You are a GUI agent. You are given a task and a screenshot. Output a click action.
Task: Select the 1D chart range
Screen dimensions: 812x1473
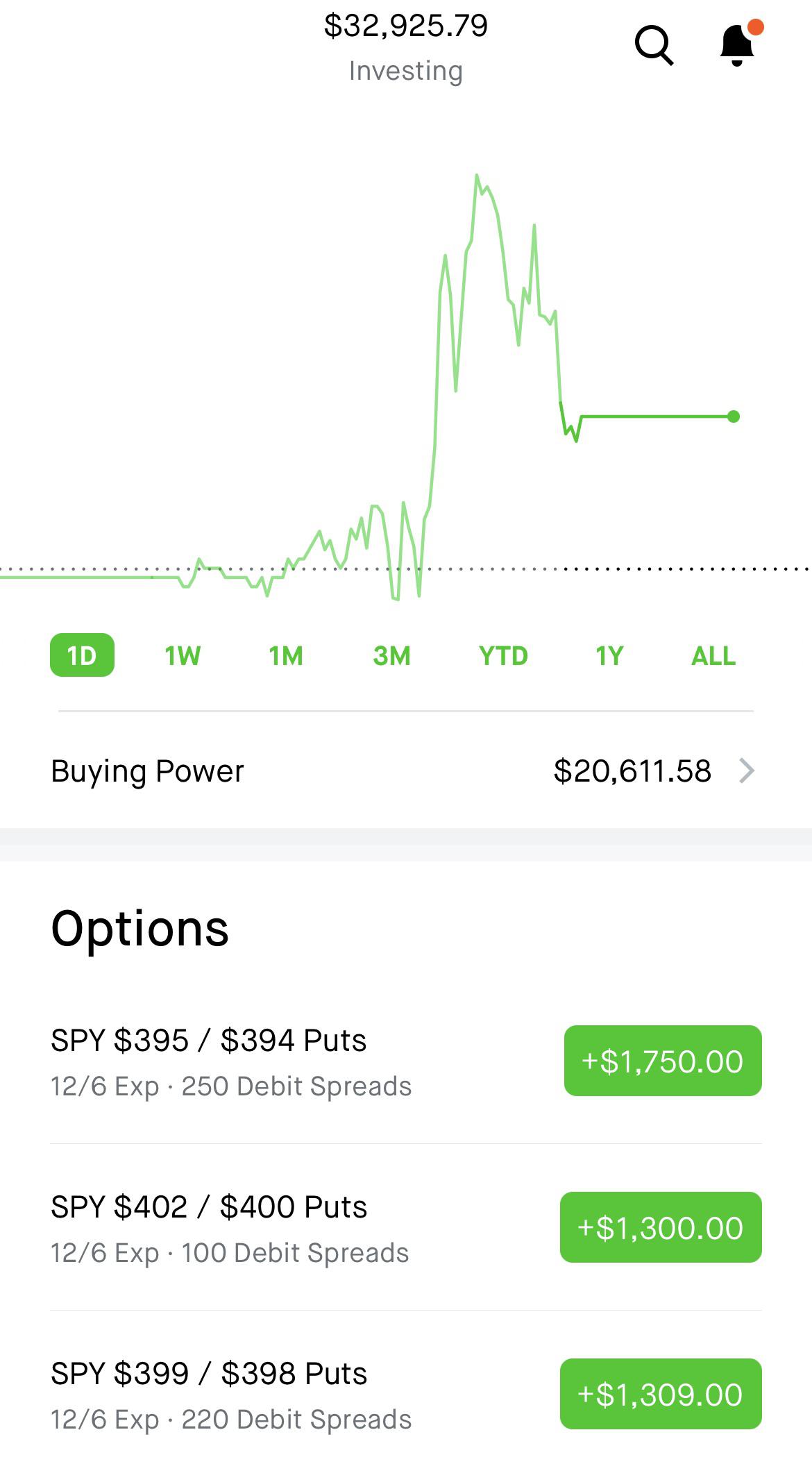(x=82, y=655)
